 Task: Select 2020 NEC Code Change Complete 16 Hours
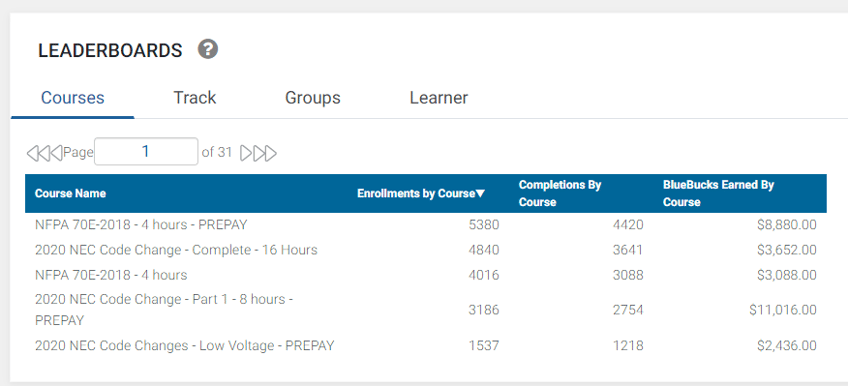pyautogui.click(x=426, y=250)
